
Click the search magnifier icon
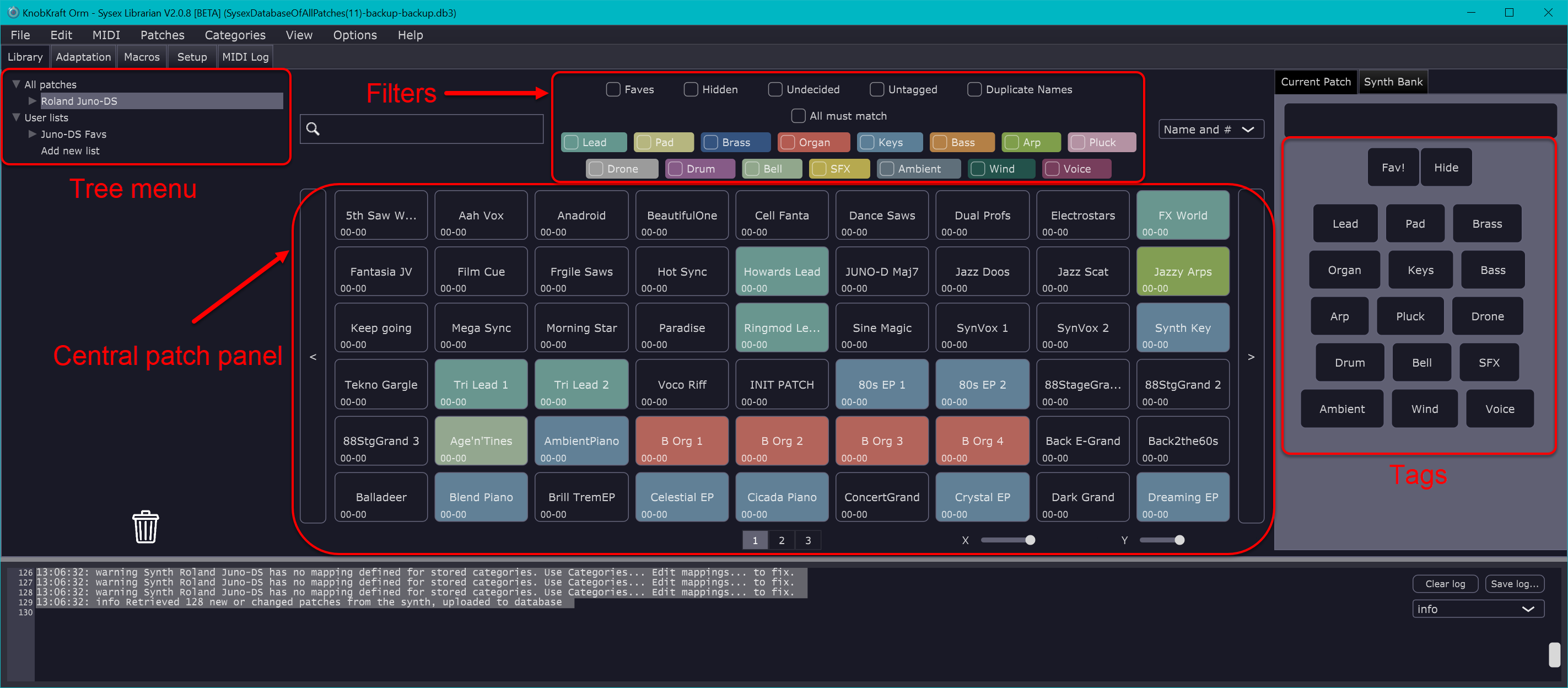[x=313, y=128]
